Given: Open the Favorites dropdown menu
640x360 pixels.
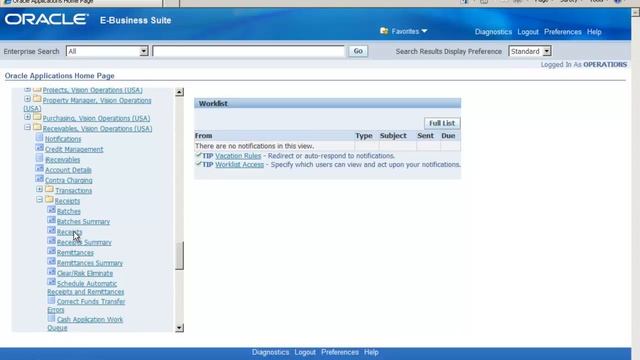Looking at the screenshot, I should pos(409,31).
